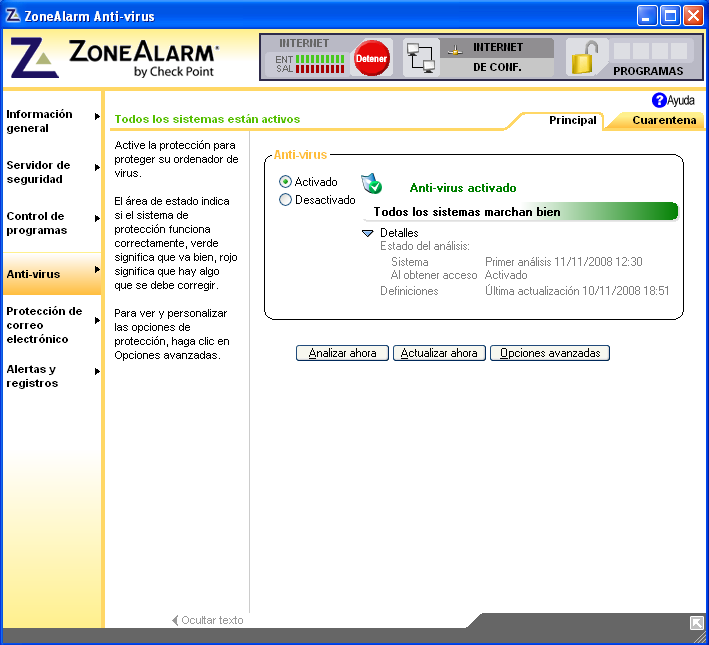709x645 pixels.
Task: Click the Internet zone network icon
Action: (x=455, y=50)
